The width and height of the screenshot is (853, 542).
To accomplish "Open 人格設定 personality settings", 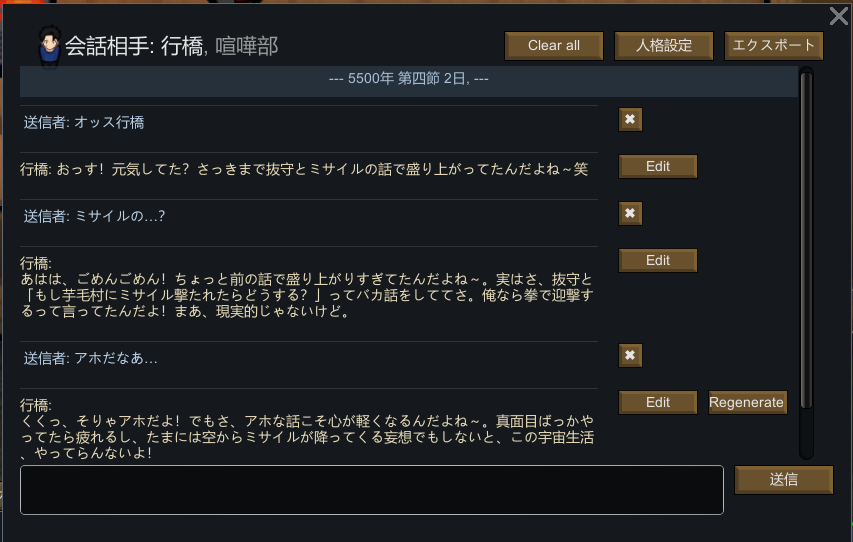I will point(663,46).
